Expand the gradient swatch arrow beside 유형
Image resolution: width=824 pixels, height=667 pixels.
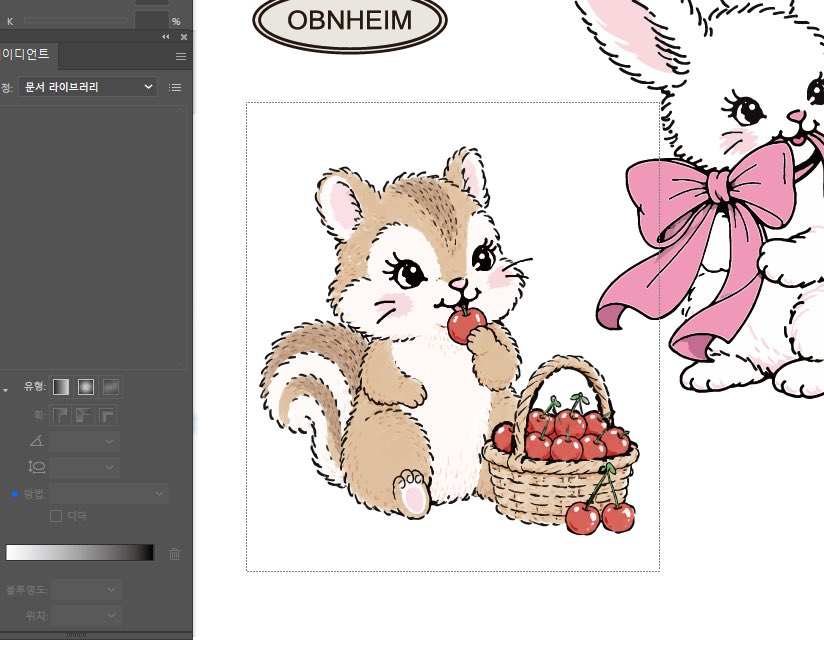point(5,391)
